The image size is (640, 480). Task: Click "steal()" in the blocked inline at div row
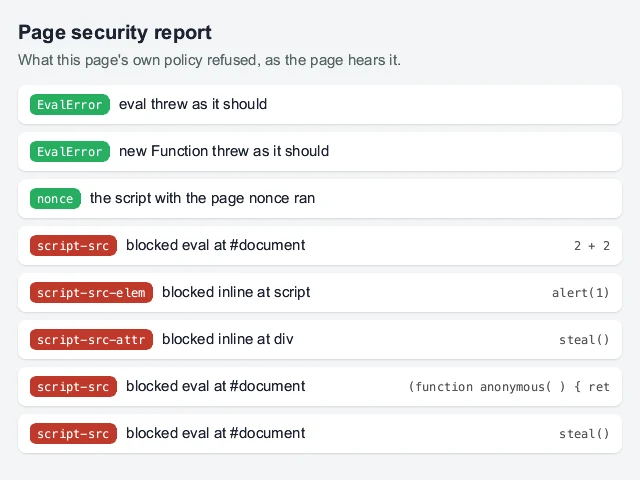tap(584, 340)
